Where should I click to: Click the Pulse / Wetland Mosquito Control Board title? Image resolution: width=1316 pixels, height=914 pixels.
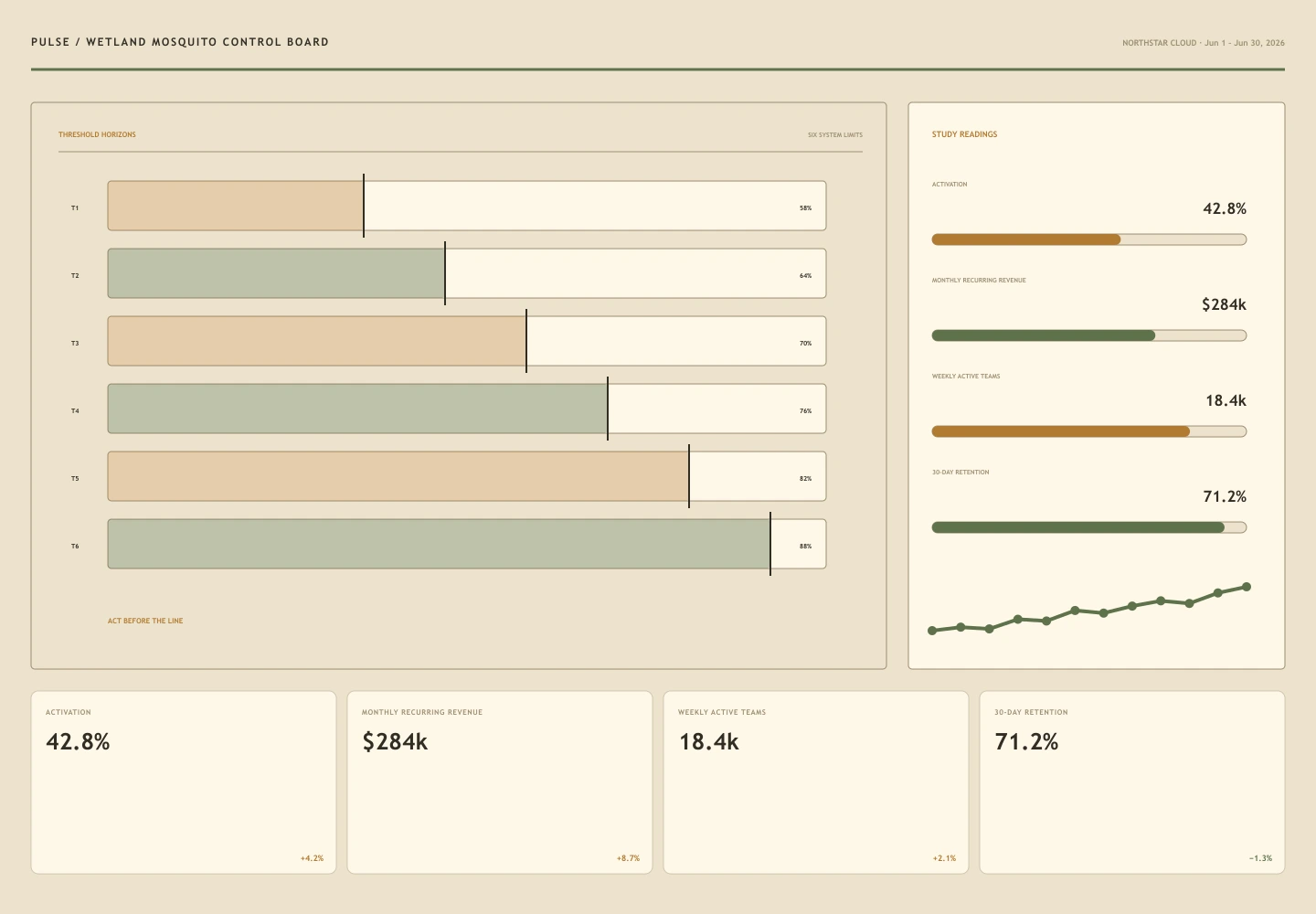click(180, 42)
